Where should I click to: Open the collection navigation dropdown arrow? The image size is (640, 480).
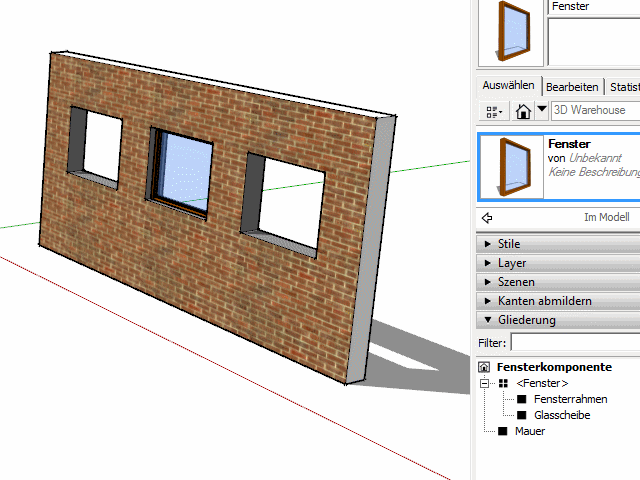point(541,110)
